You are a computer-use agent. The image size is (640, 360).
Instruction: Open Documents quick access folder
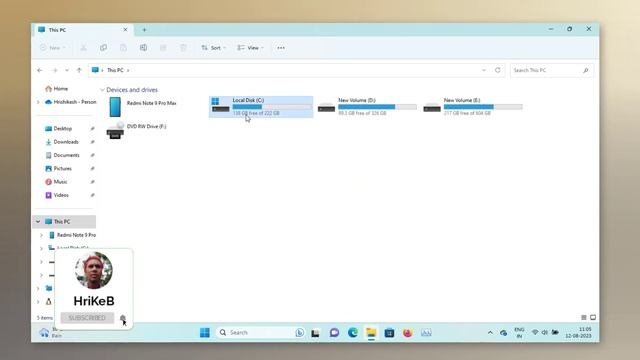(x=62, y=155)
